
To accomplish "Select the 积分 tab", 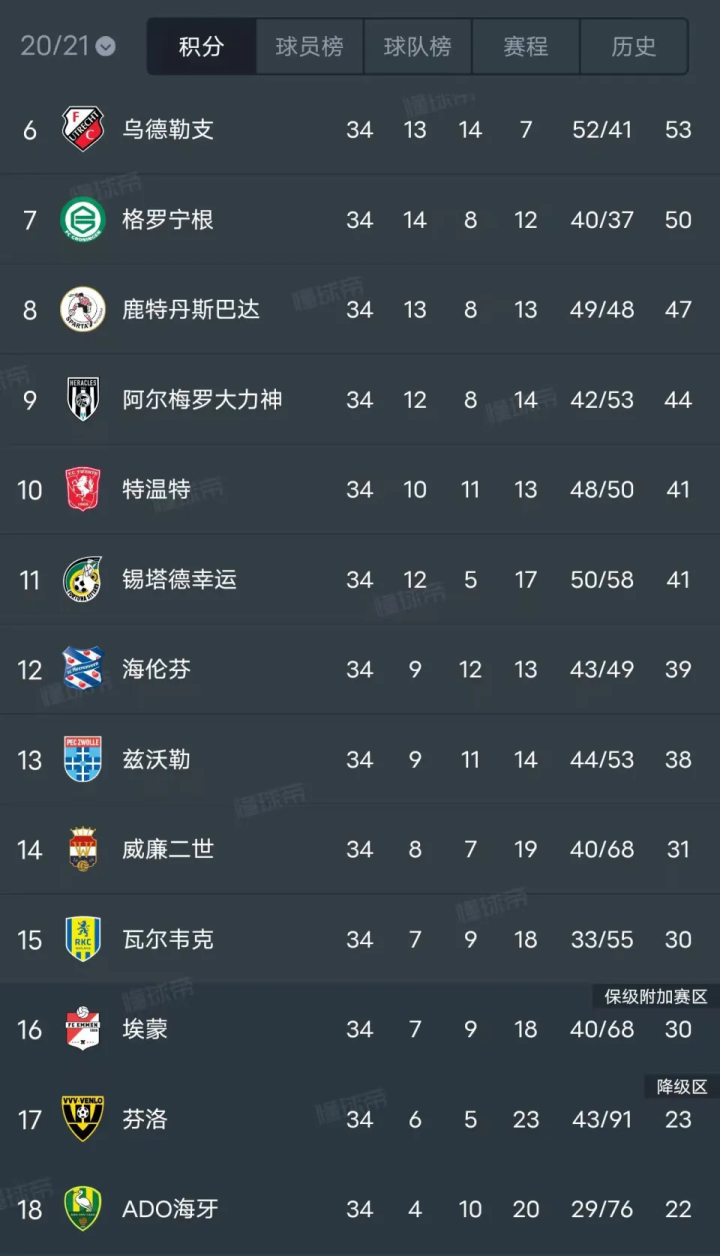I will coord(201,46).
